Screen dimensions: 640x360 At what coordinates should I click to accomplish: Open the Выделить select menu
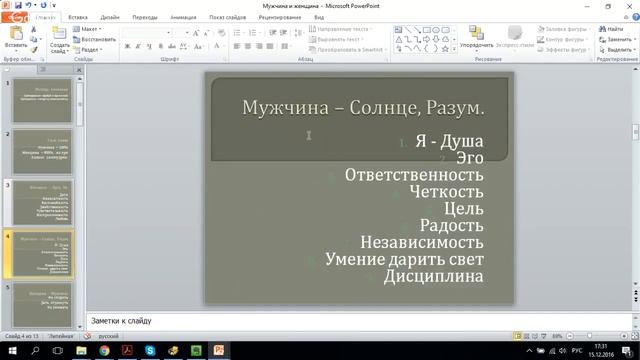click(617, 50)
